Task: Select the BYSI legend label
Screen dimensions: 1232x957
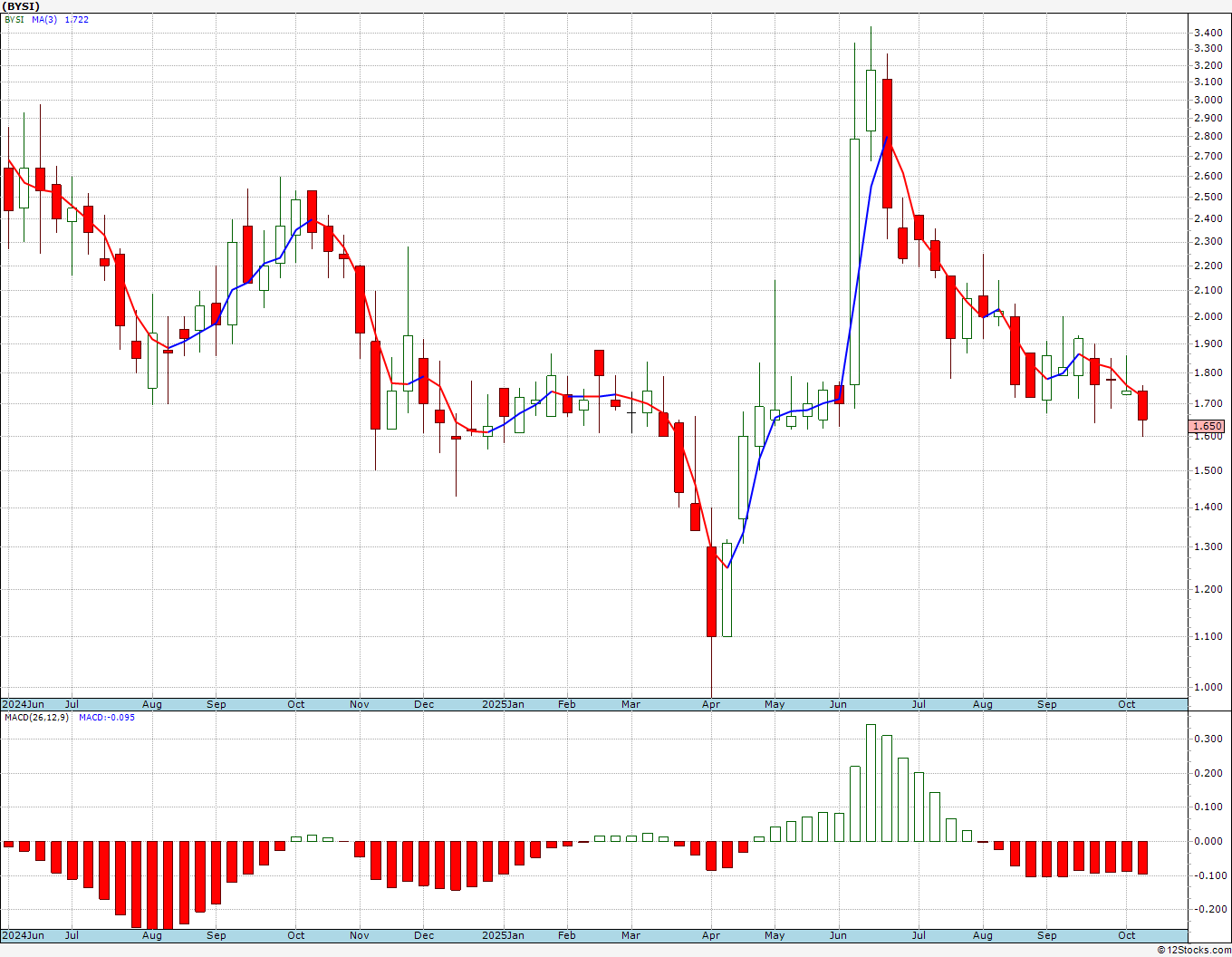Action: tap(14, 19)
